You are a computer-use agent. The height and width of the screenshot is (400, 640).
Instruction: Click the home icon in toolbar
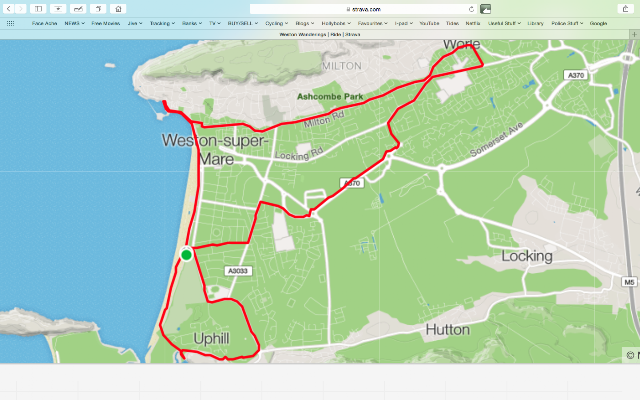point(118,9)
